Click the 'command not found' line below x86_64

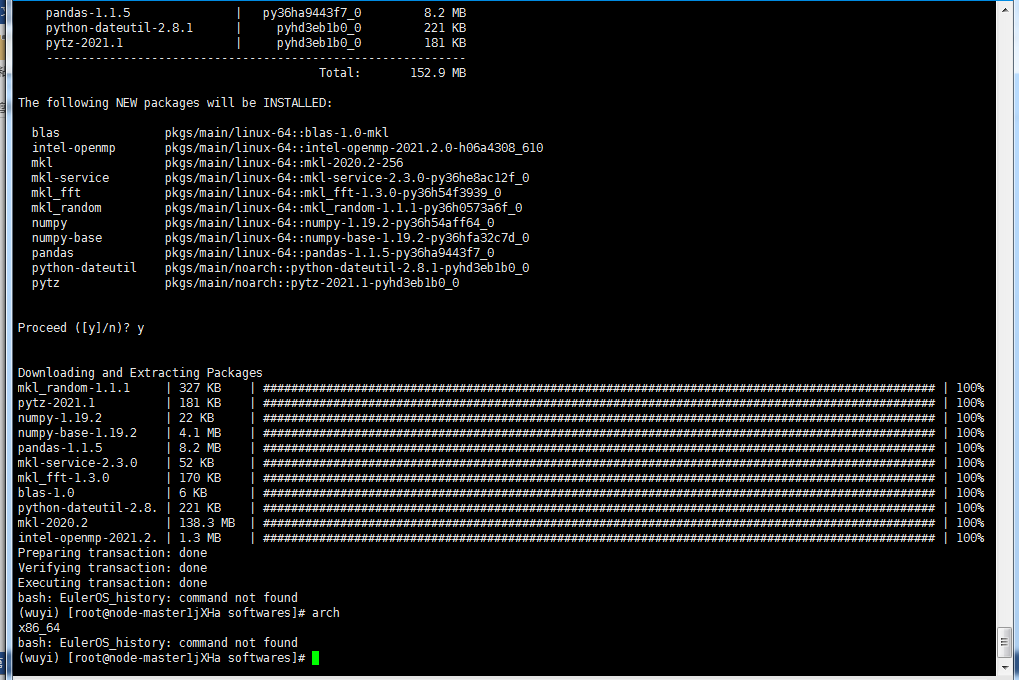(x=158, y=642)
